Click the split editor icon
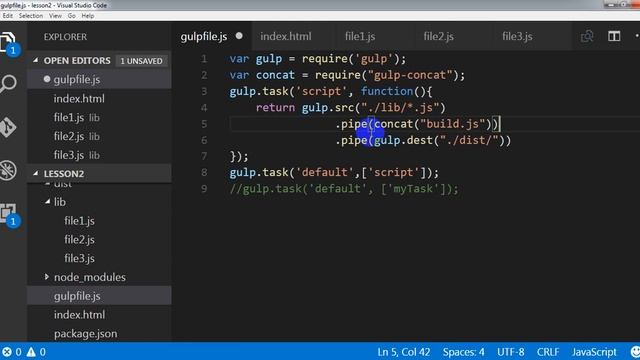The width and height of the screenshot is (640, 360). (614, 36)
